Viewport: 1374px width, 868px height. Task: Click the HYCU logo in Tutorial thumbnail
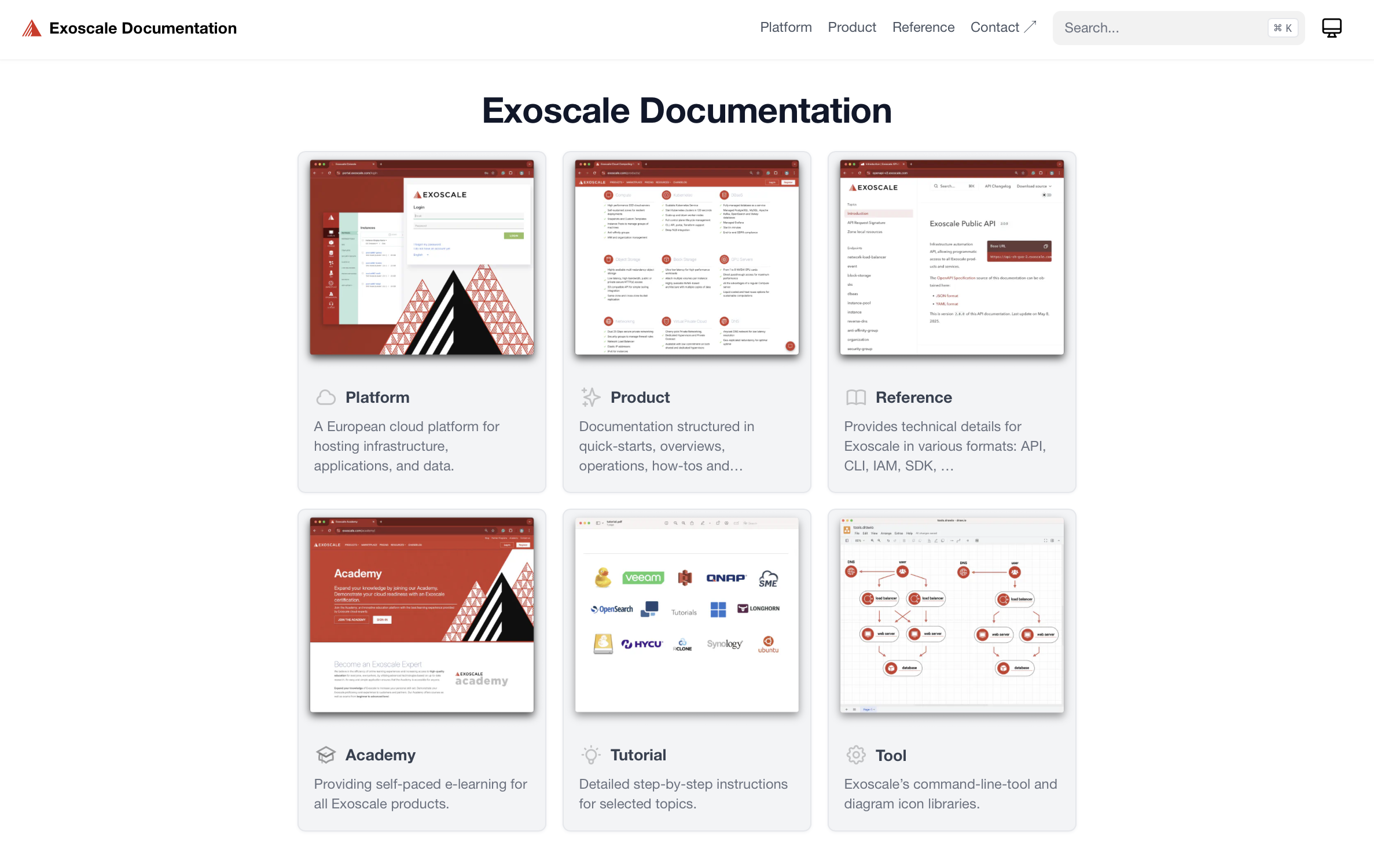click(x=641, y=644)
